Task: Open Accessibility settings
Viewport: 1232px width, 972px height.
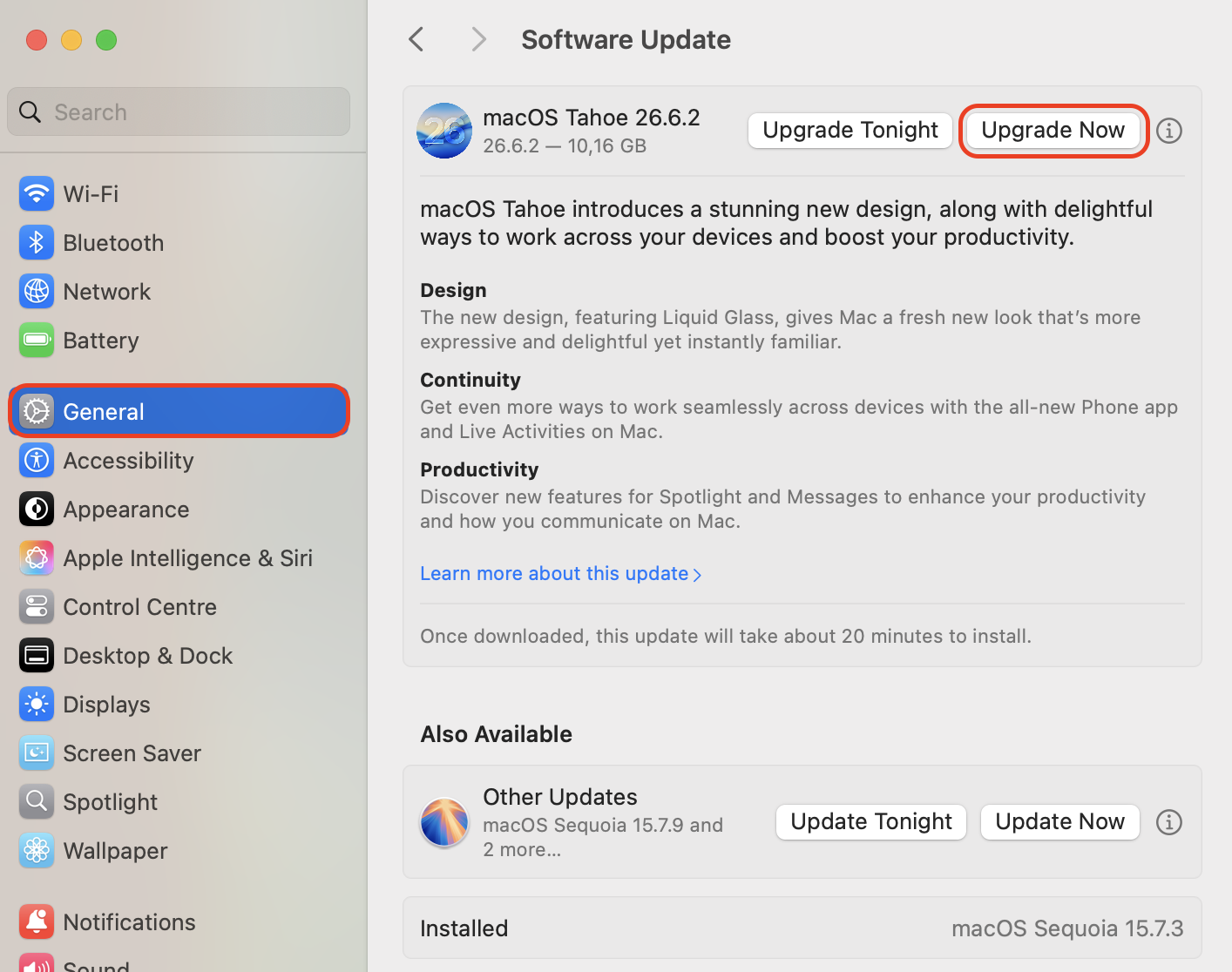Action: [179, 460]
